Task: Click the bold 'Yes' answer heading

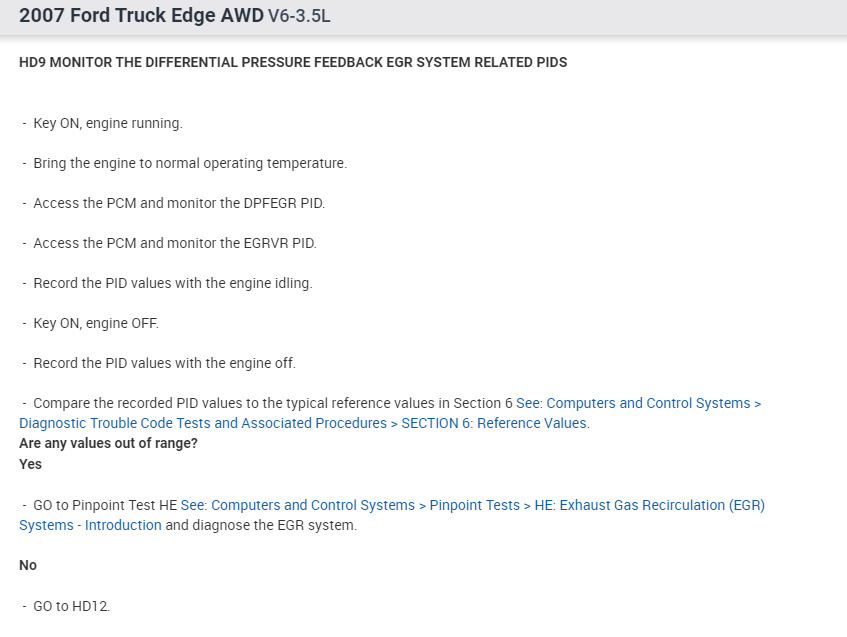Action: click(30, 464)
